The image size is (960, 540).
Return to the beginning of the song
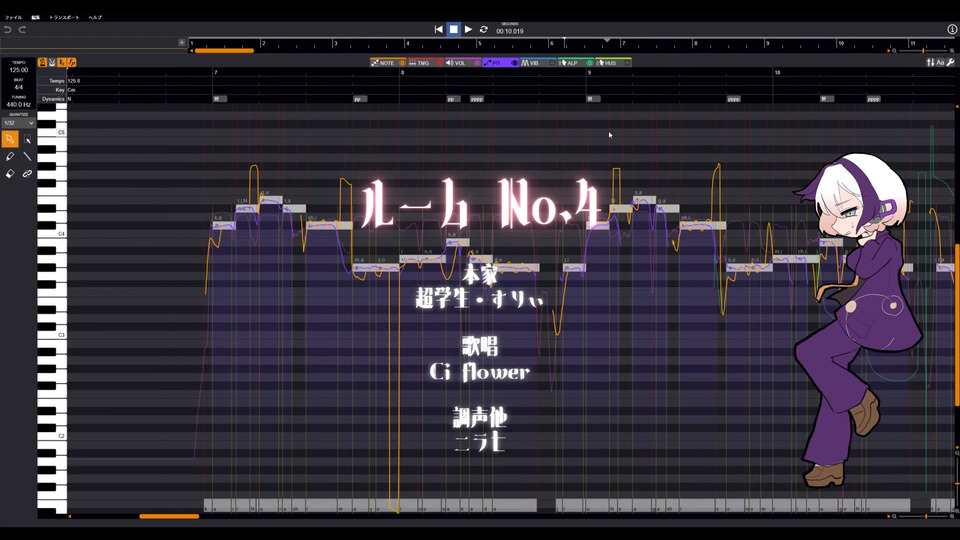438,29
